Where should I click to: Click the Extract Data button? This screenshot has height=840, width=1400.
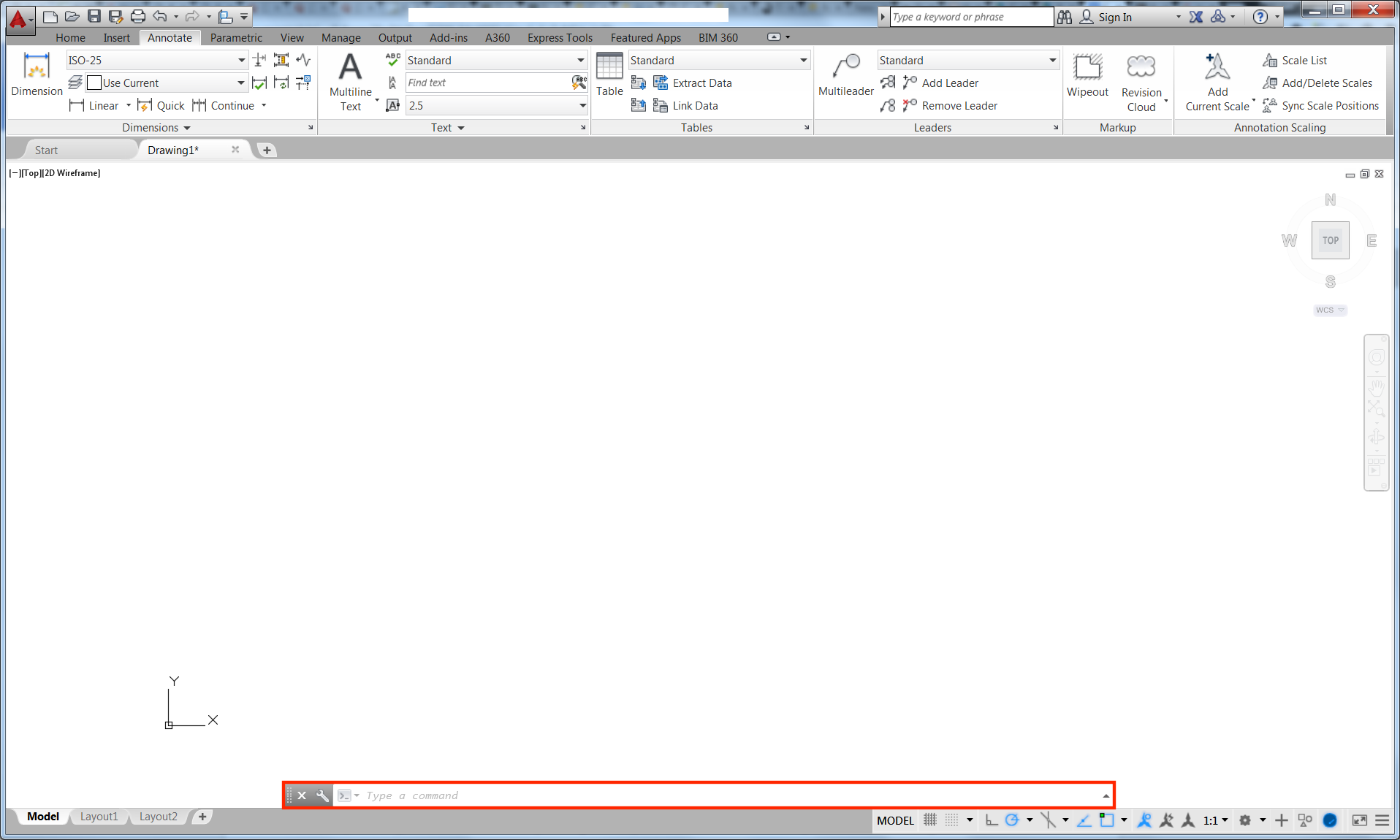(x=701, y=83)
